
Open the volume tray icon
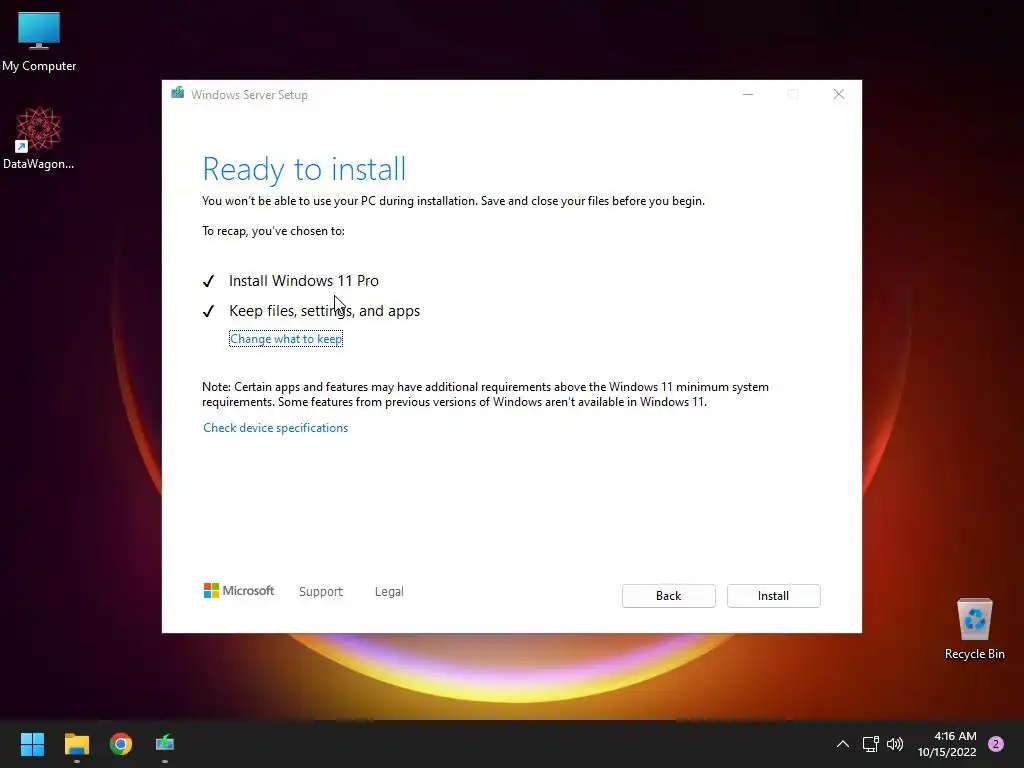click(895, 744)
